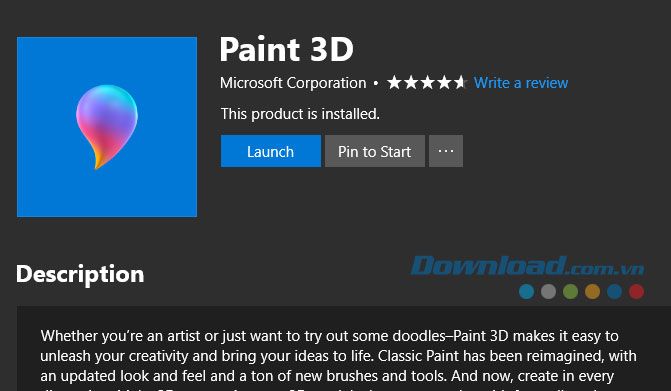Launch the Paint 3D app

[271, 151]
